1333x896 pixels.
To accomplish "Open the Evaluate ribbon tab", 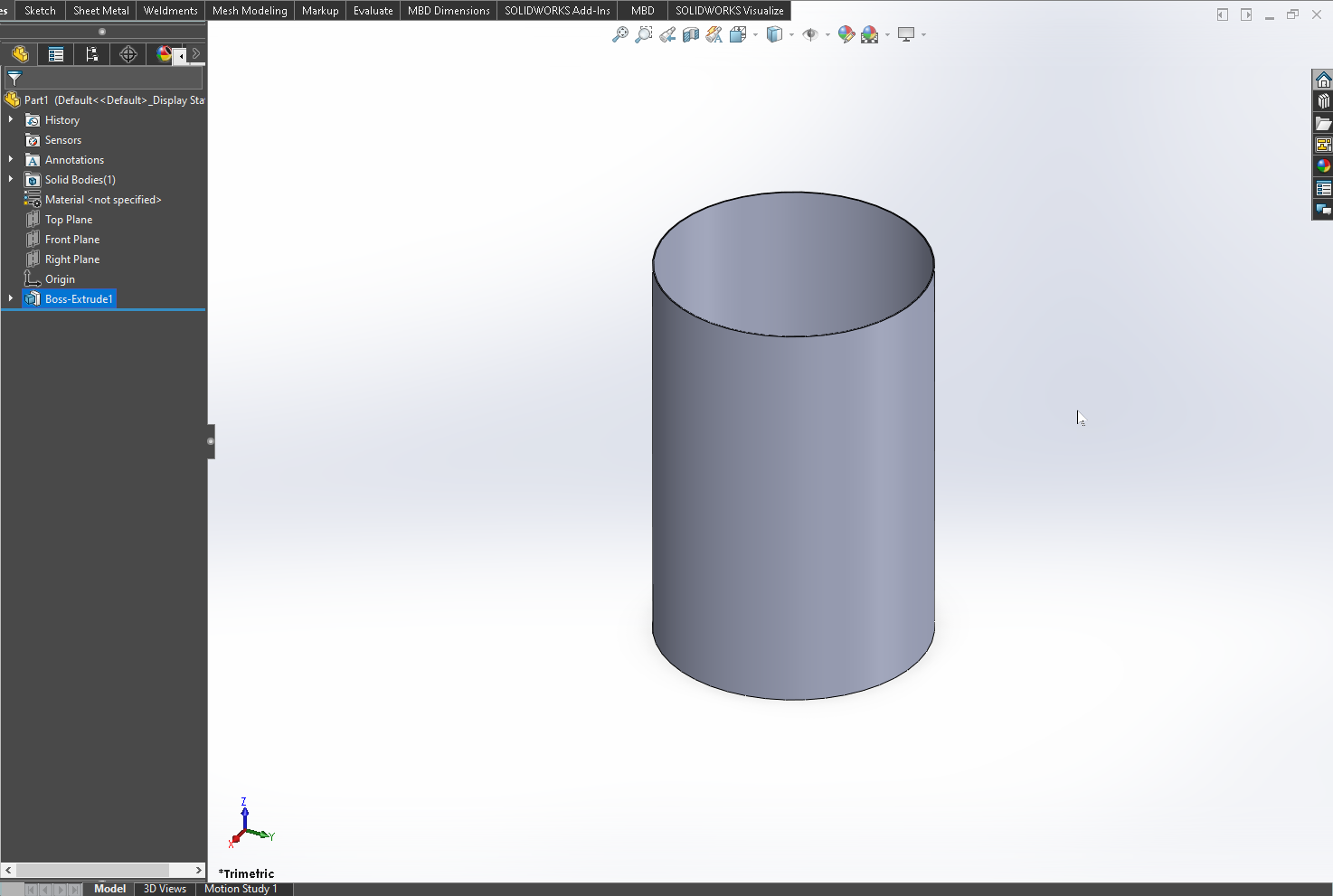I will click(x=373, y=11).
